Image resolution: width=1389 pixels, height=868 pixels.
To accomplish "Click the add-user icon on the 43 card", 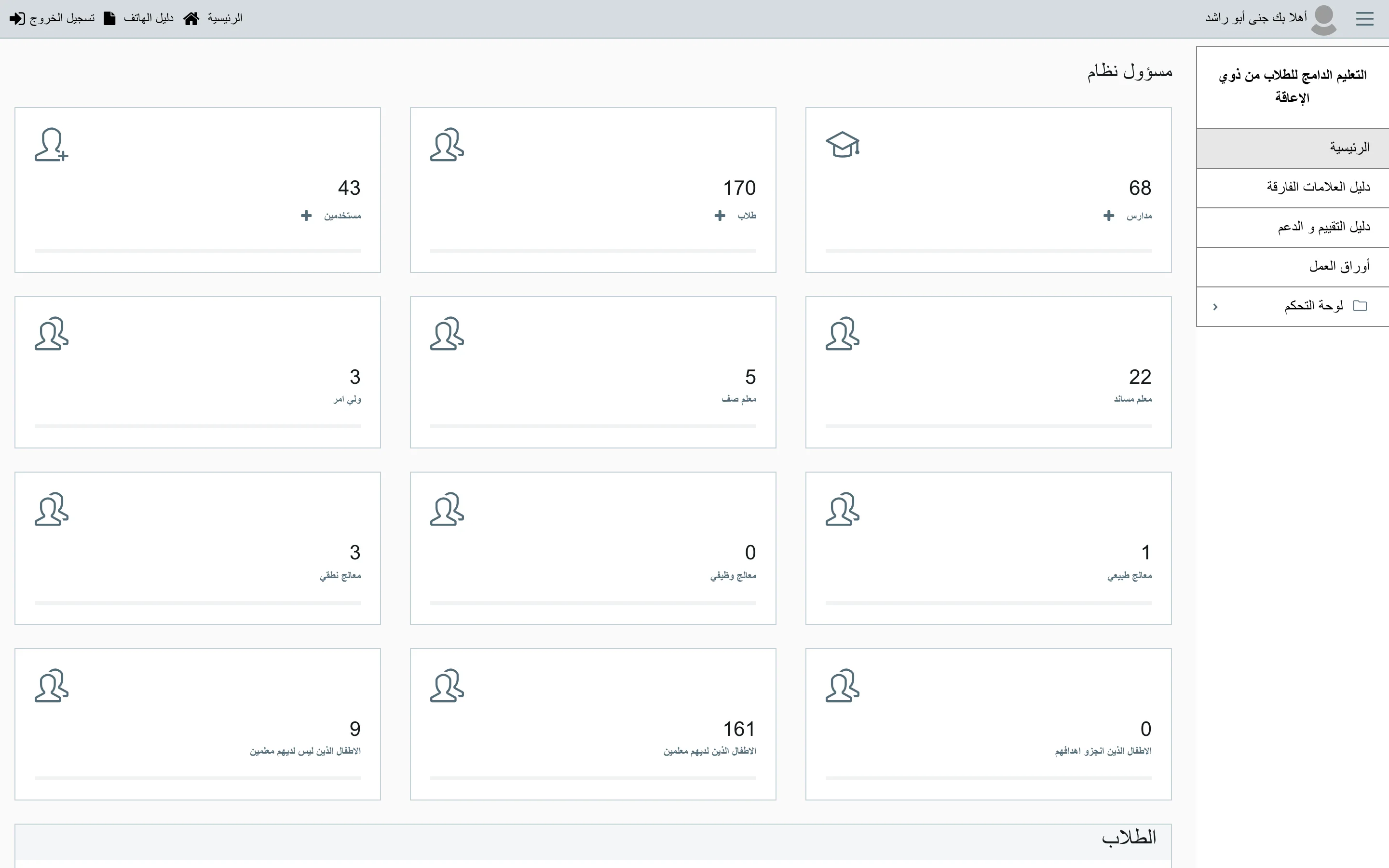I will tap(52, 144).
